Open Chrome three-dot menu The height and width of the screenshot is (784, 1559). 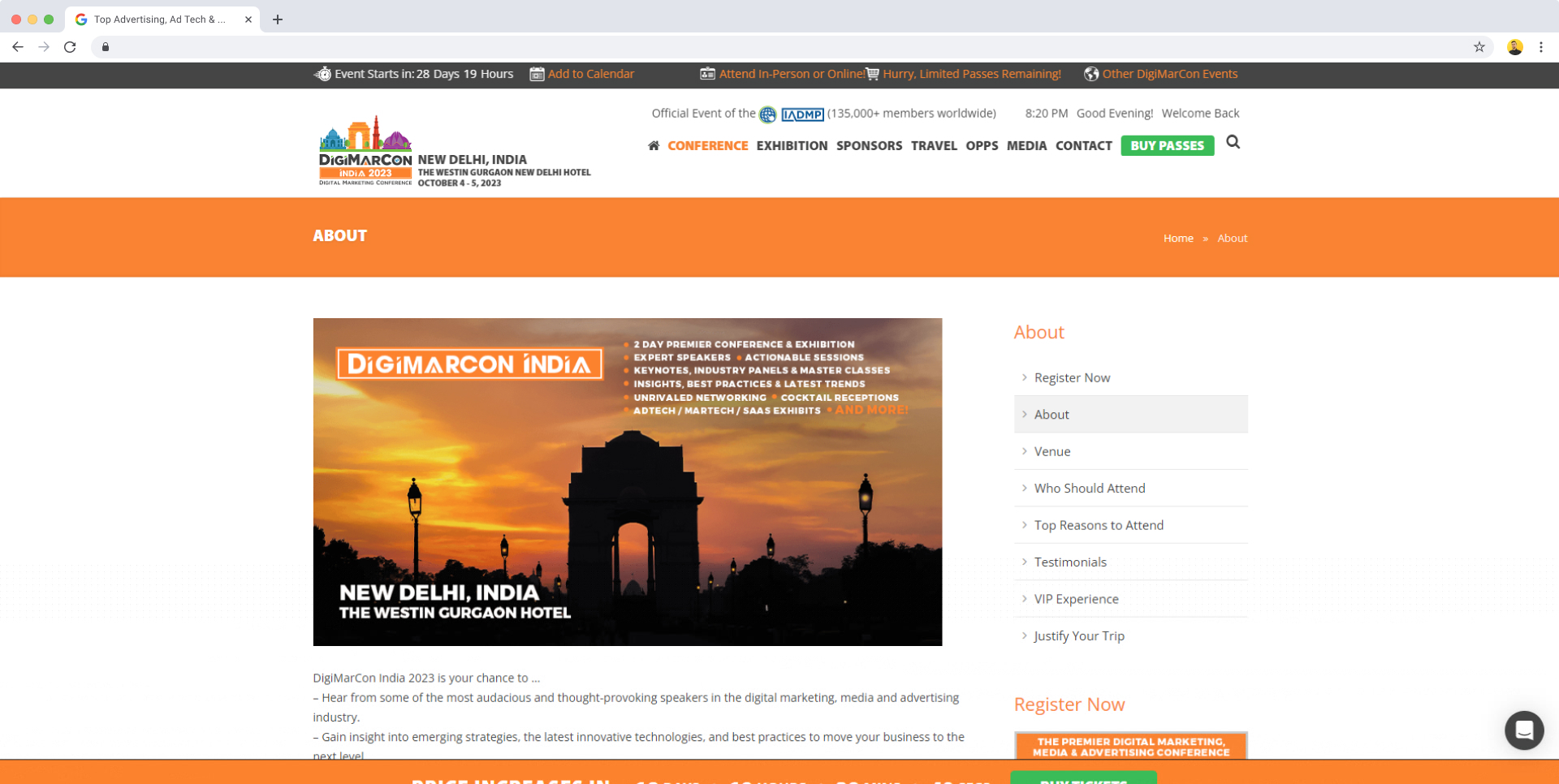pyautogui.click(x=1541, y=47)
